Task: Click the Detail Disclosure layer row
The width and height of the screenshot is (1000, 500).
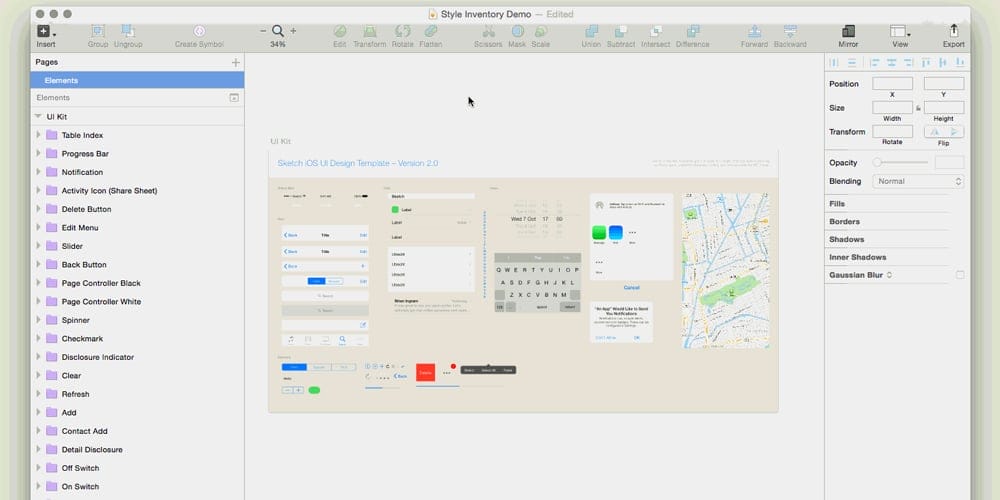Action: click(137, 450)
